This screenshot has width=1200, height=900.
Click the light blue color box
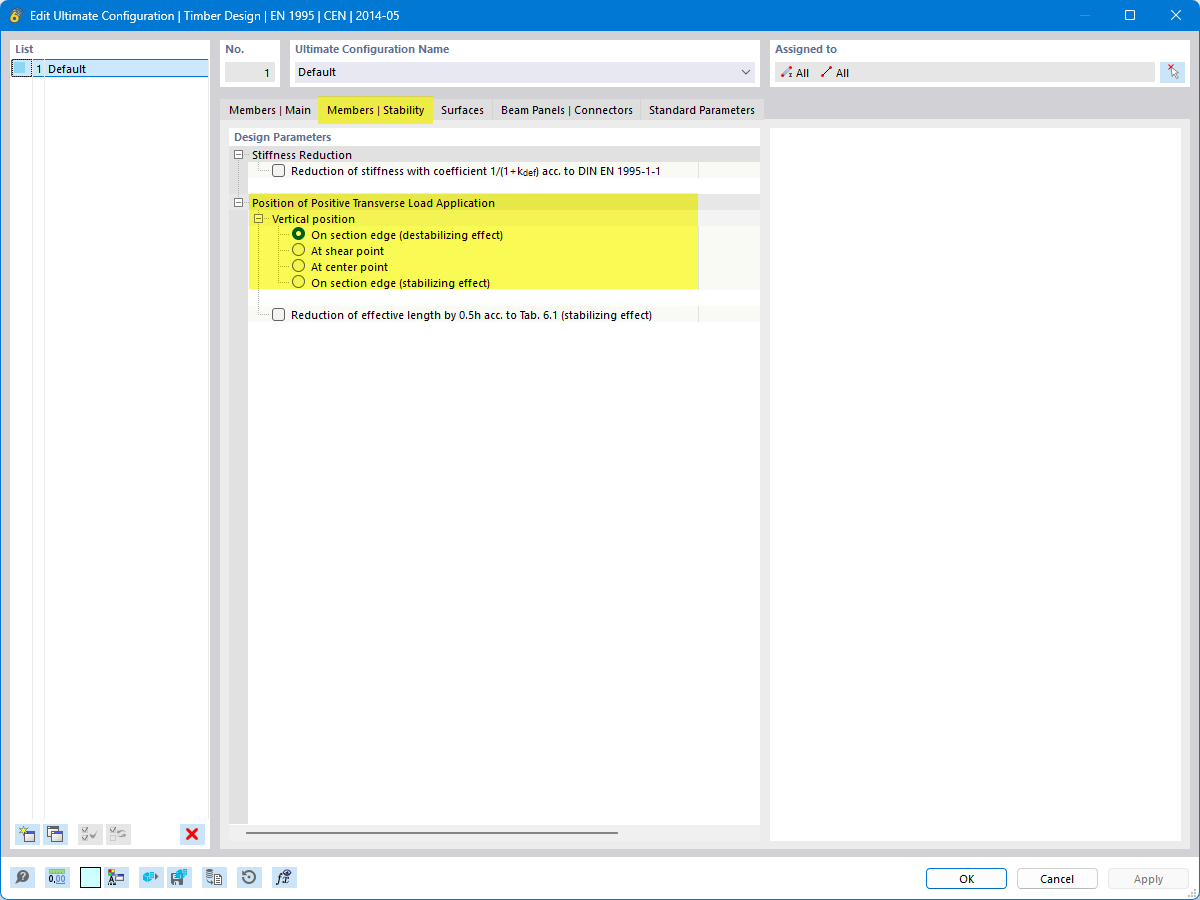tap(90, 878)
